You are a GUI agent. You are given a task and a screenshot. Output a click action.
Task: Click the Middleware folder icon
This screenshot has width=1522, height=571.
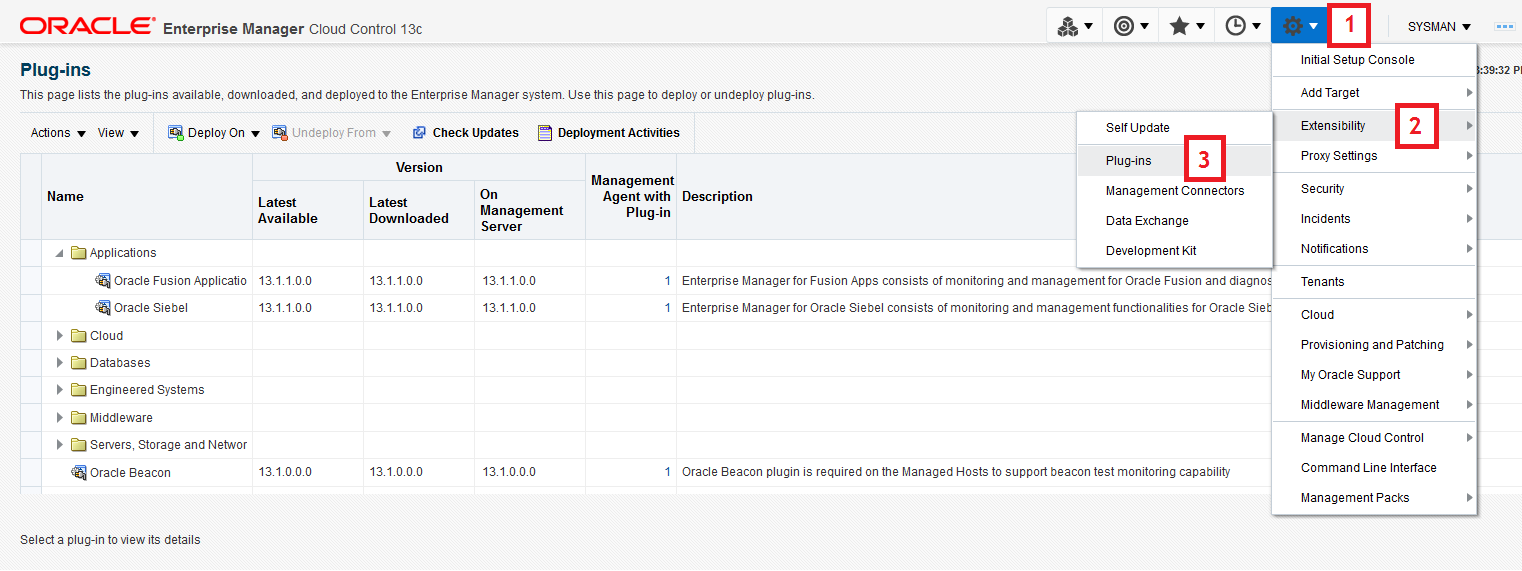click(x=79, y=417)
